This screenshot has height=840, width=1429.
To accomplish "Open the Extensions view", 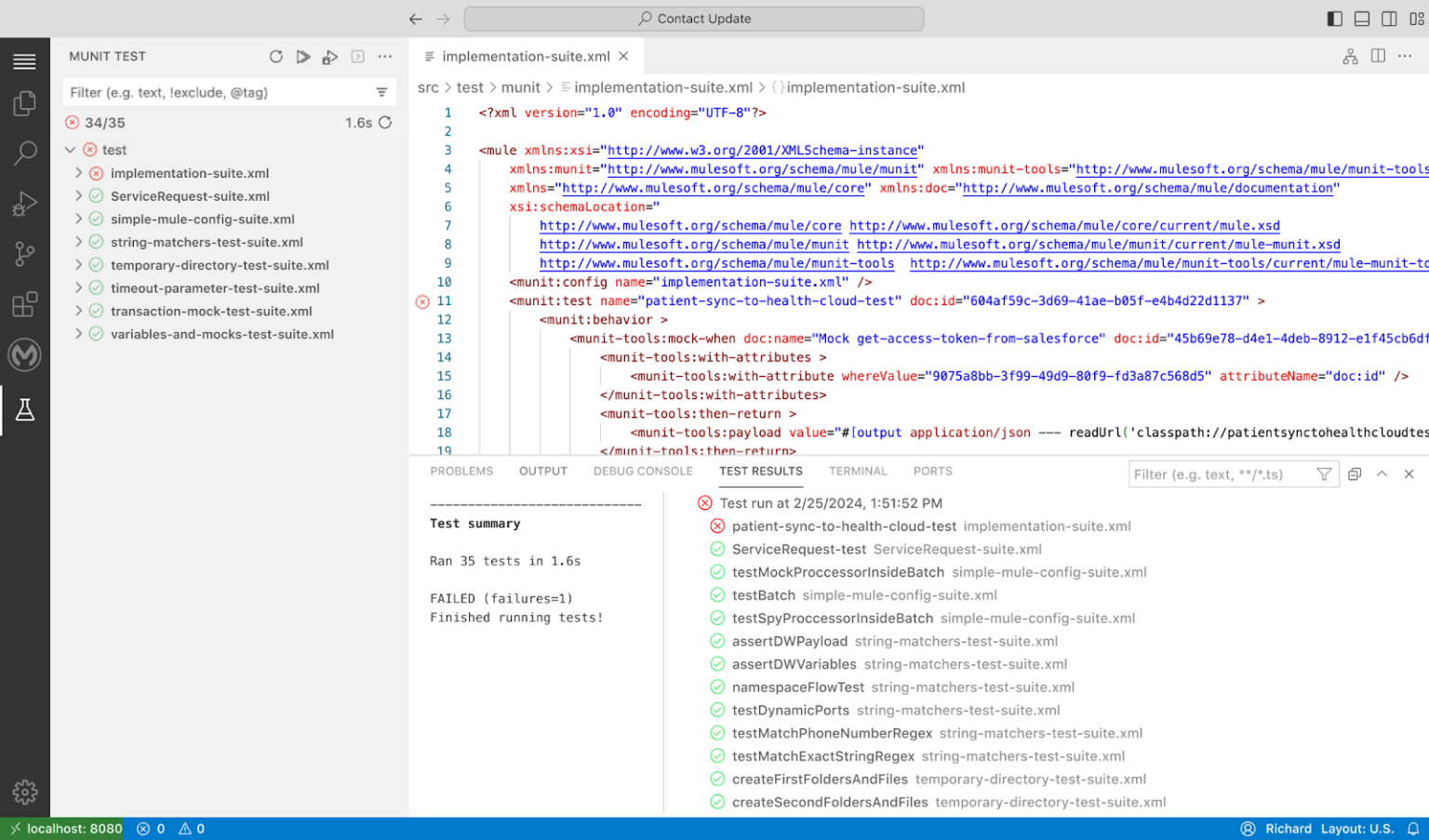I will (x=24, y=304).
